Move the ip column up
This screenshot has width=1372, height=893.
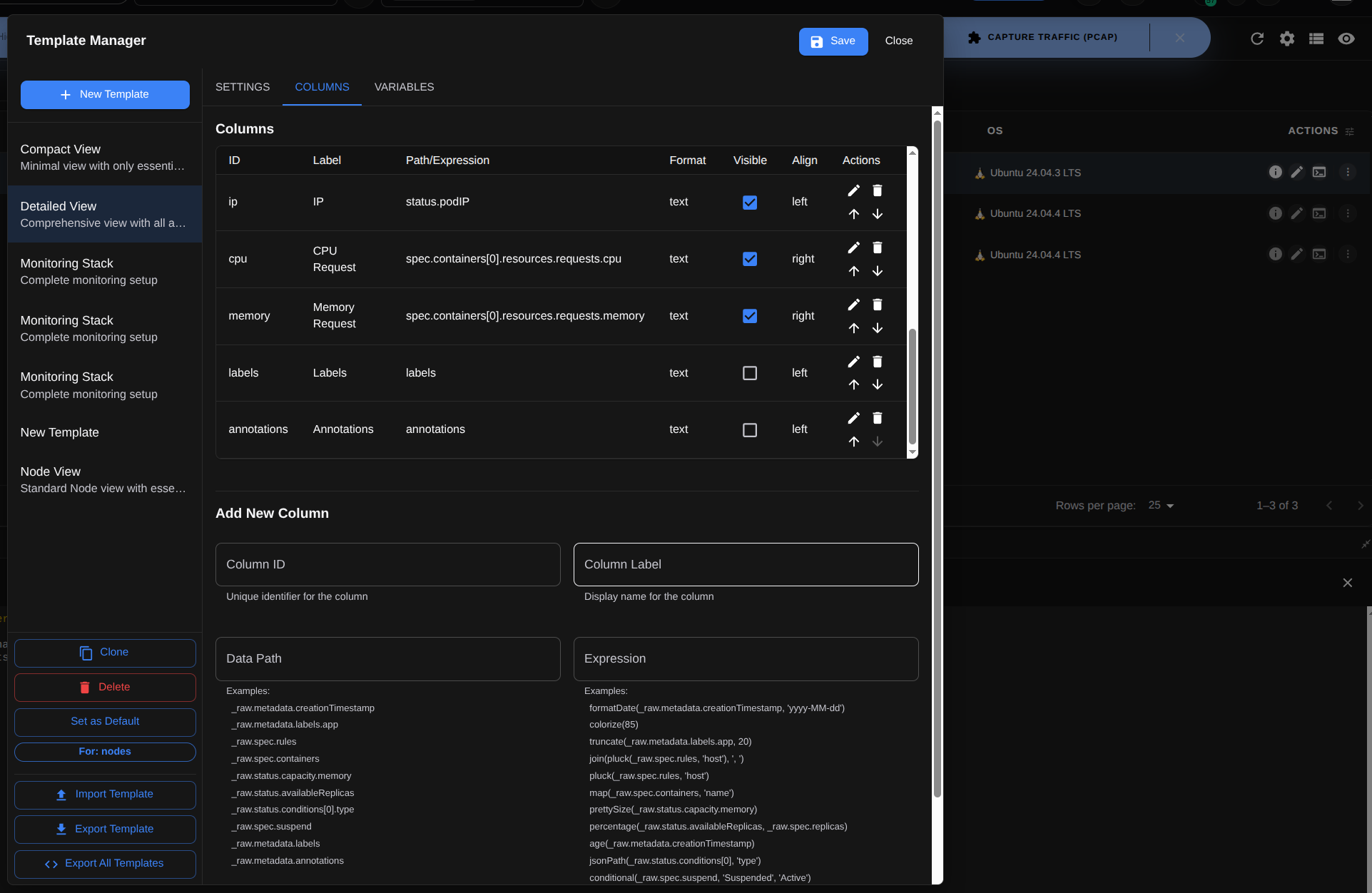853,214
